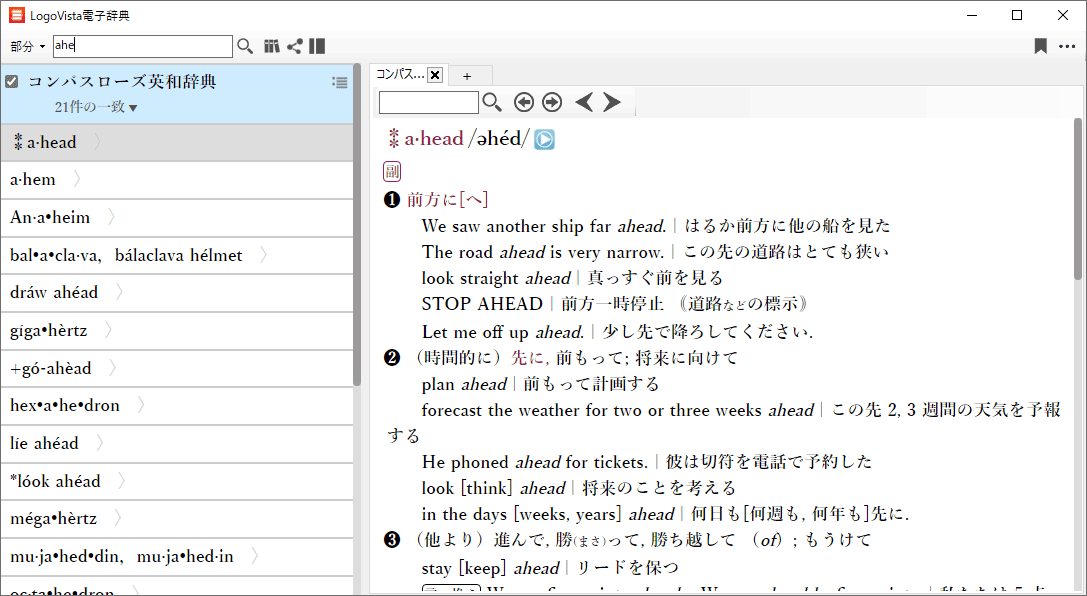
Task: Open the dictionary list menu icon
Action: [339, 82]
